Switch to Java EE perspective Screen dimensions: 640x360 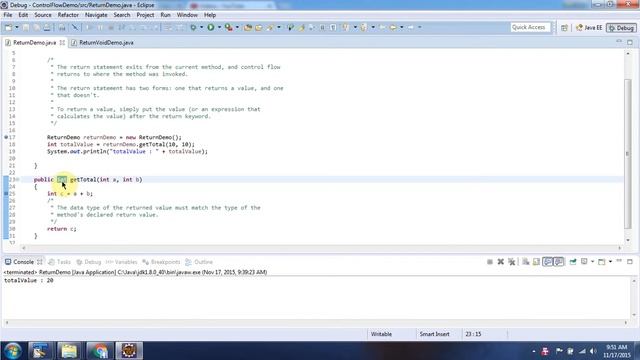click(589, 28)
